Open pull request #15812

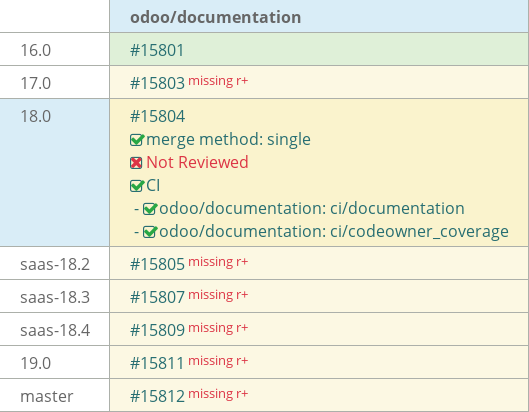pos(157,396)
